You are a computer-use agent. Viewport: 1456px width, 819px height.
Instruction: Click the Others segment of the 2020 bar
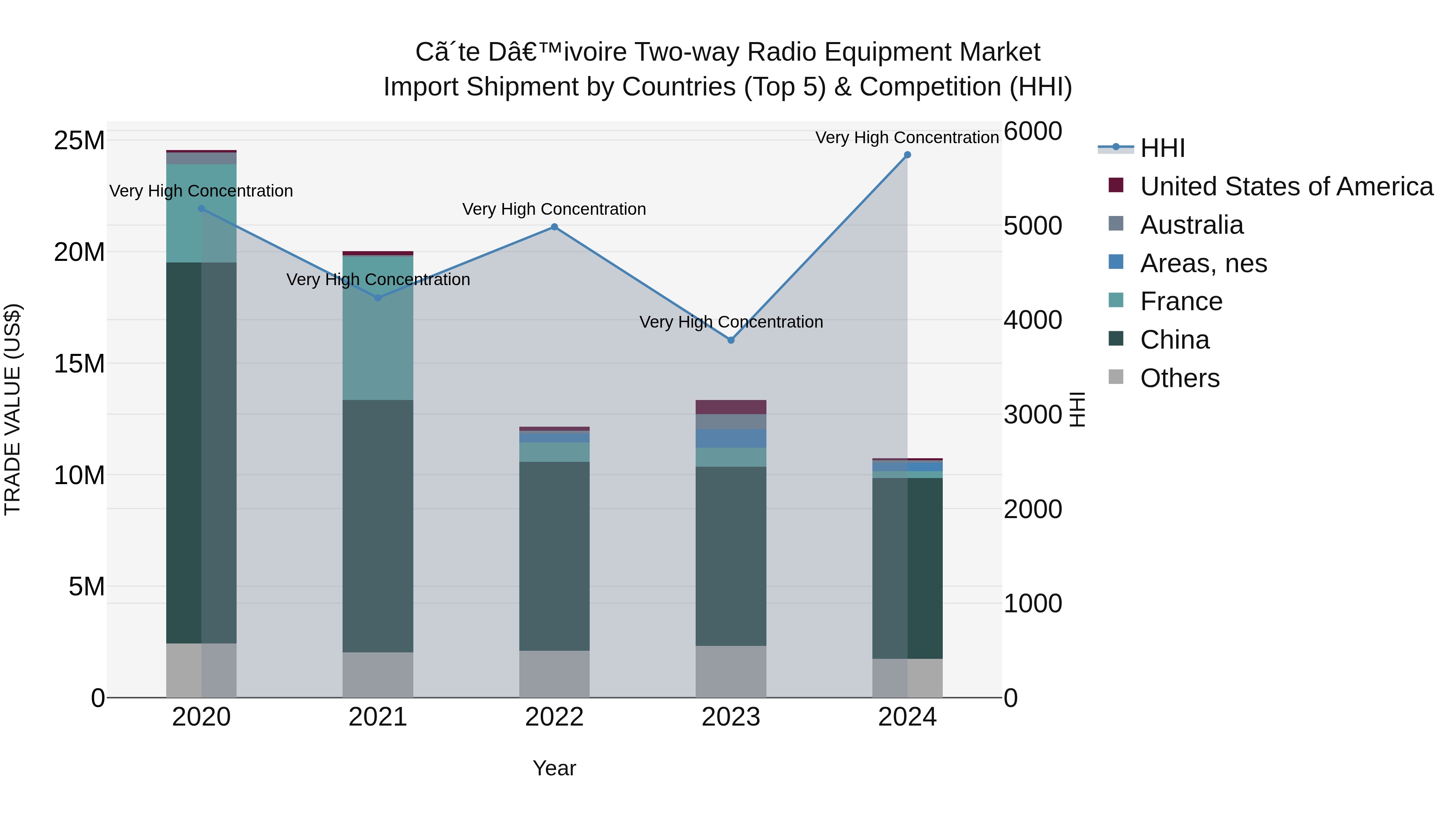click(x=201, y=670)
